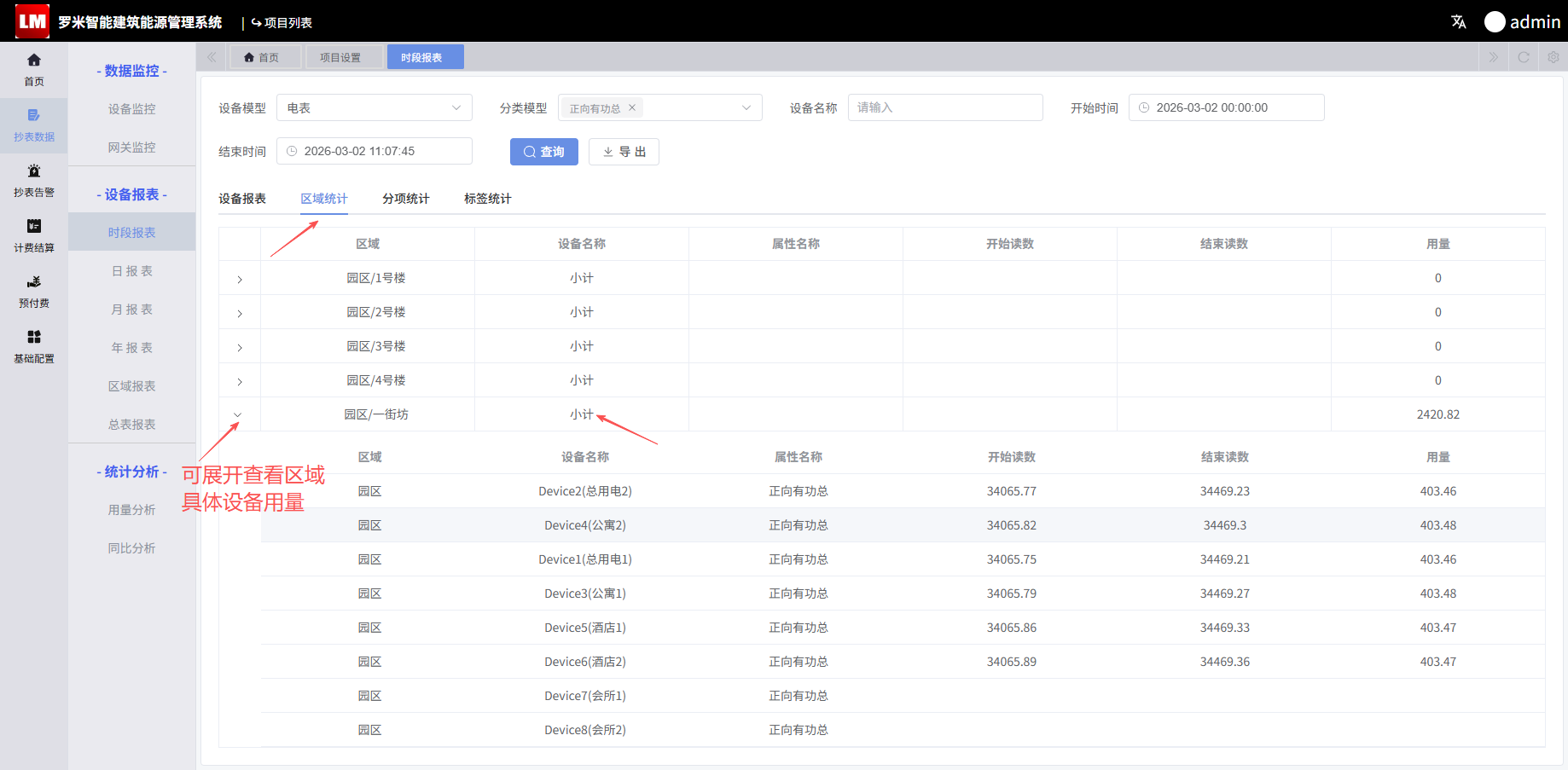
Task: Click the Device8(会所2) cell
Action: coord(585,730)
